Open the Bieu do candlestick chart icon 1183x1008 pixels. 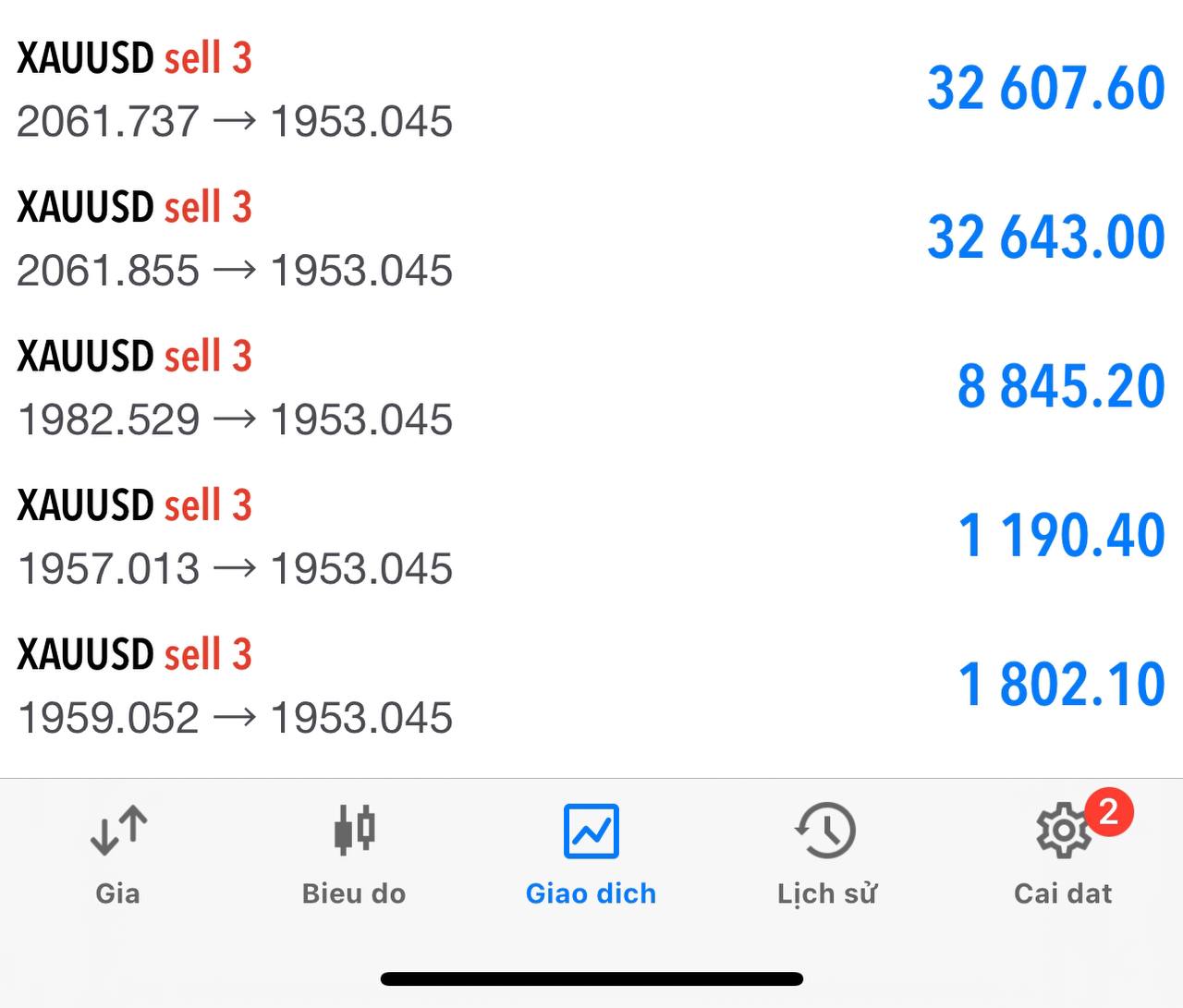tap(354, 829)
